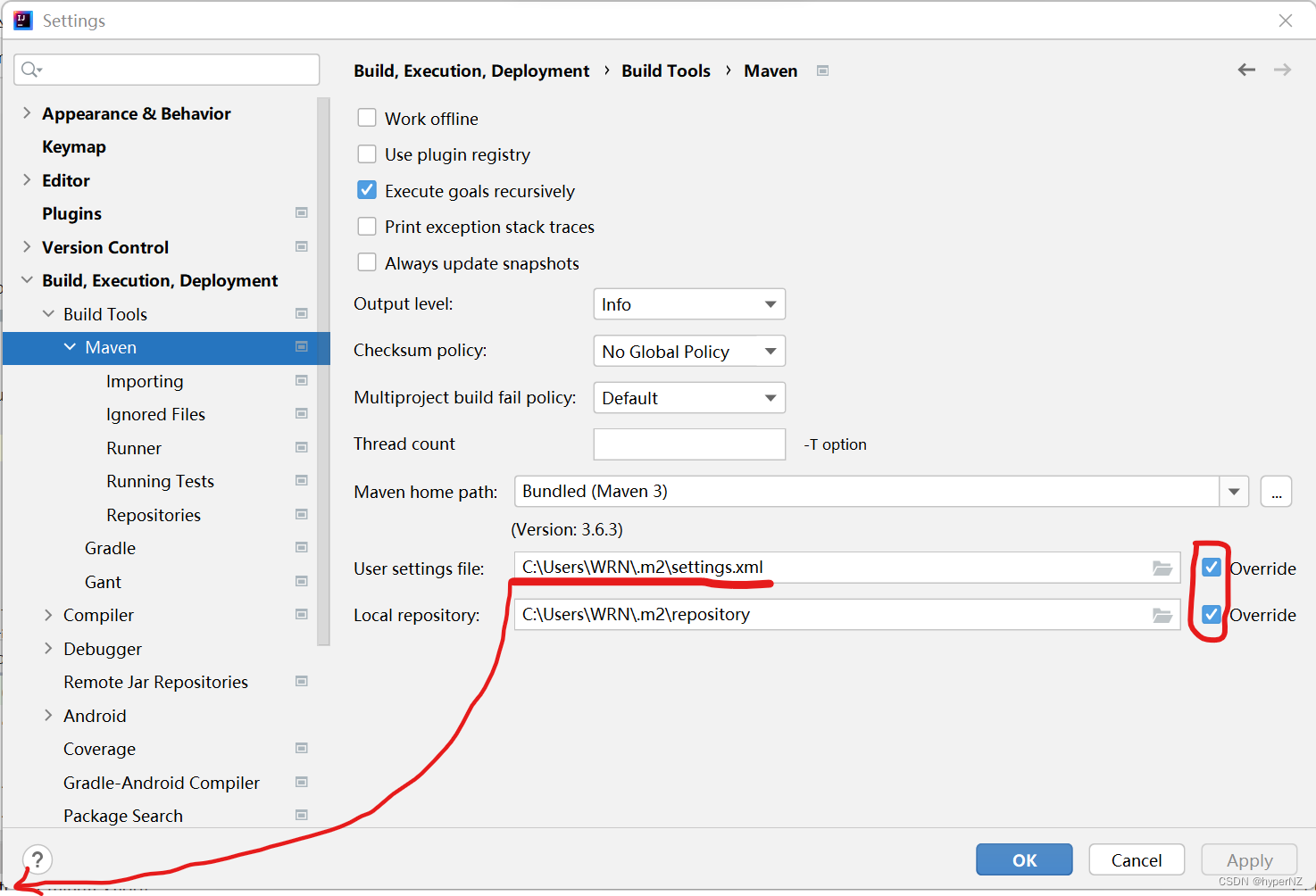Open the Output level dropdown
The height and width of the screenshot is (896, 1316).
pyautogui.click(x=689, y=304)
